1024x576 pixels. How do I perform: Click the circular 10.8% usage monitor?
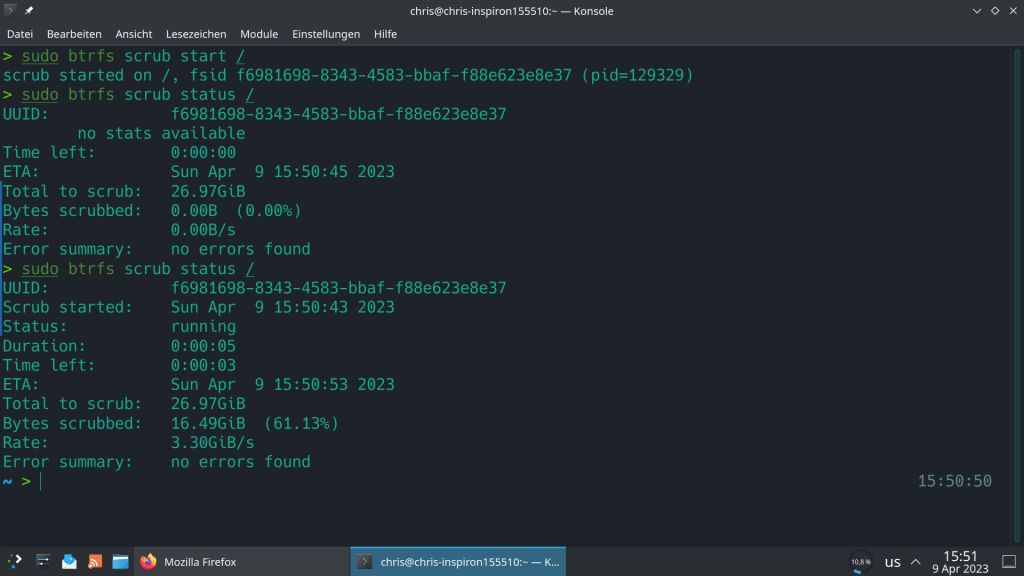point(860,562)
